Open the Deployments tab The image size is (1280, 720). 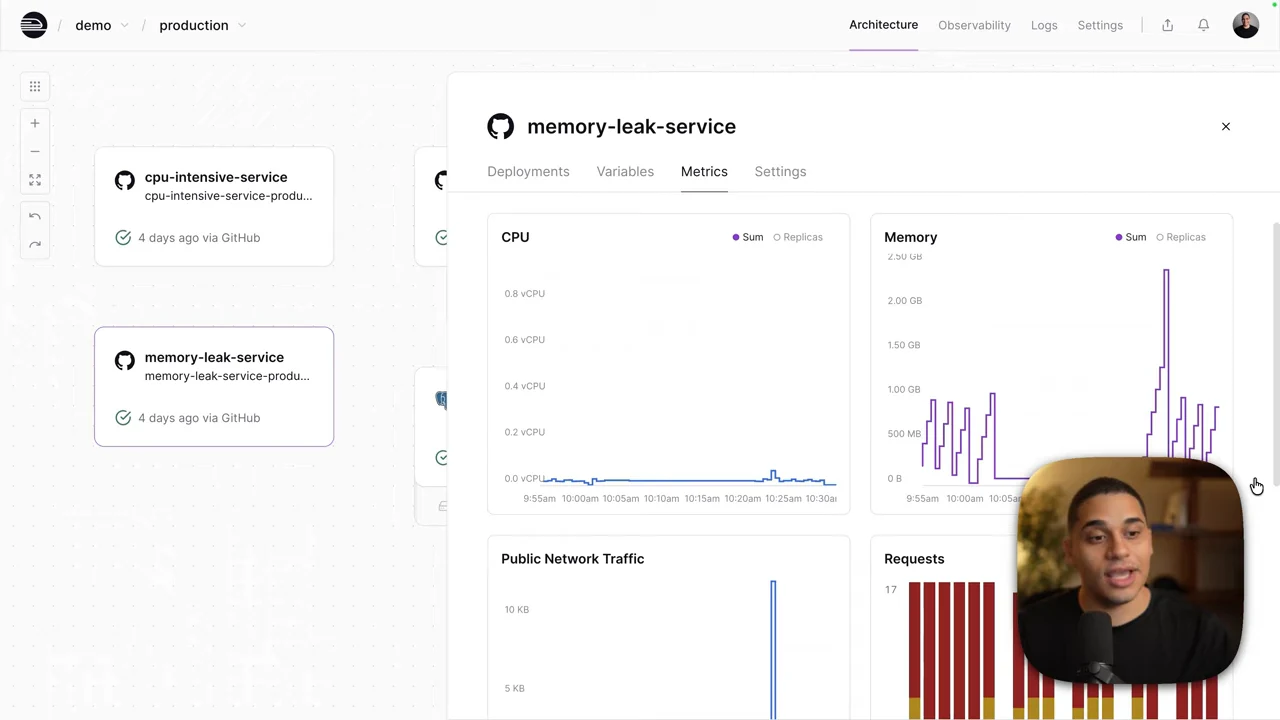(x=528, y=171)
